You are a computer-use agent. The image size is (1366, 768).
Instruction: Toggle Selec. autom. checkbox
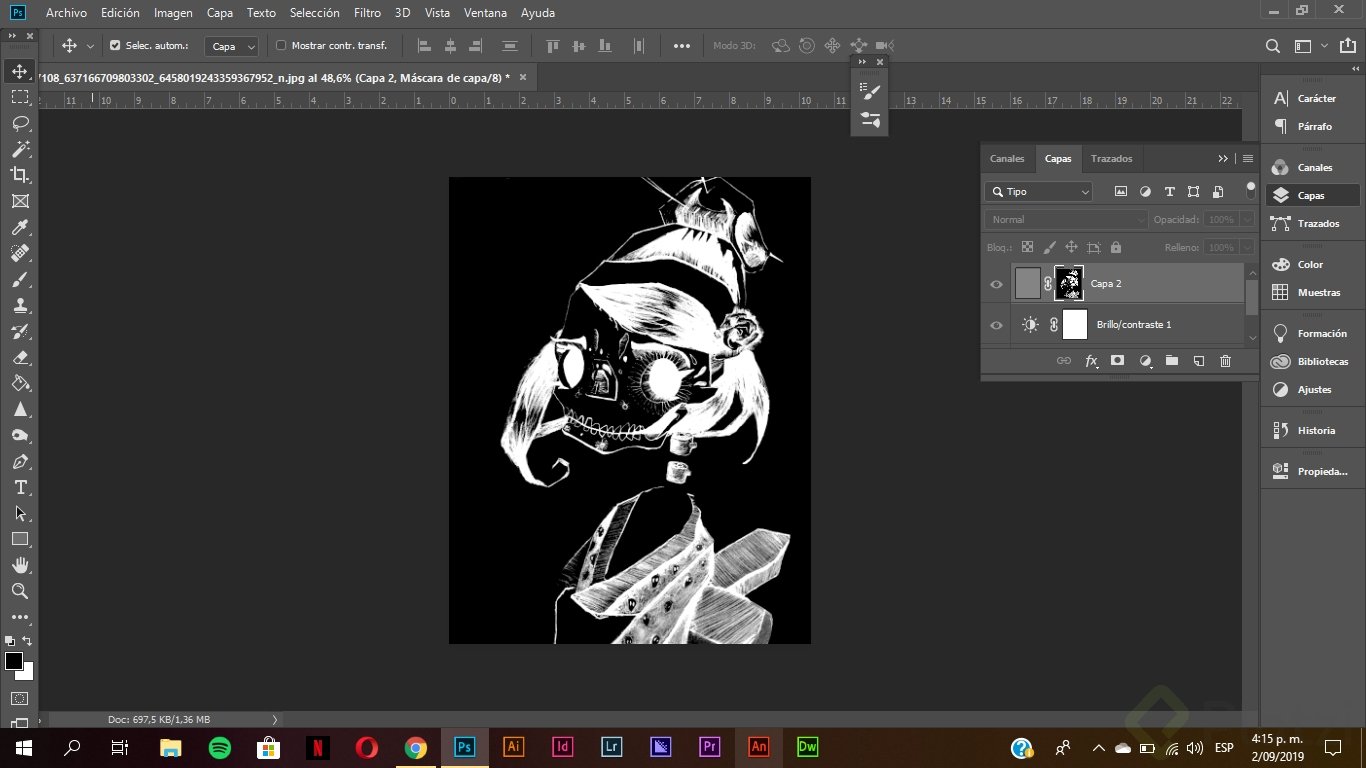115,46
